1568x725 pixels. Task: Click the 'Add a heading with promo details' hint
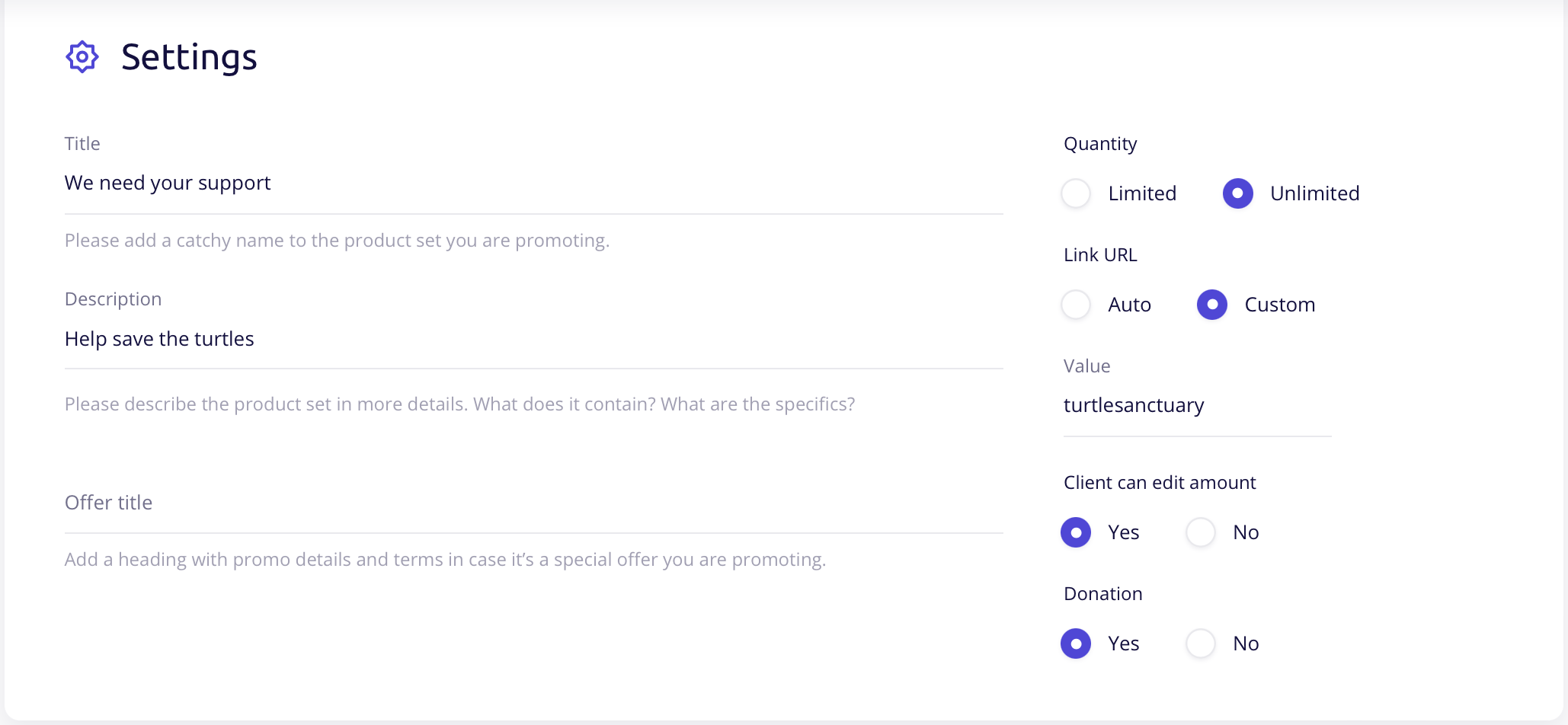445,560
